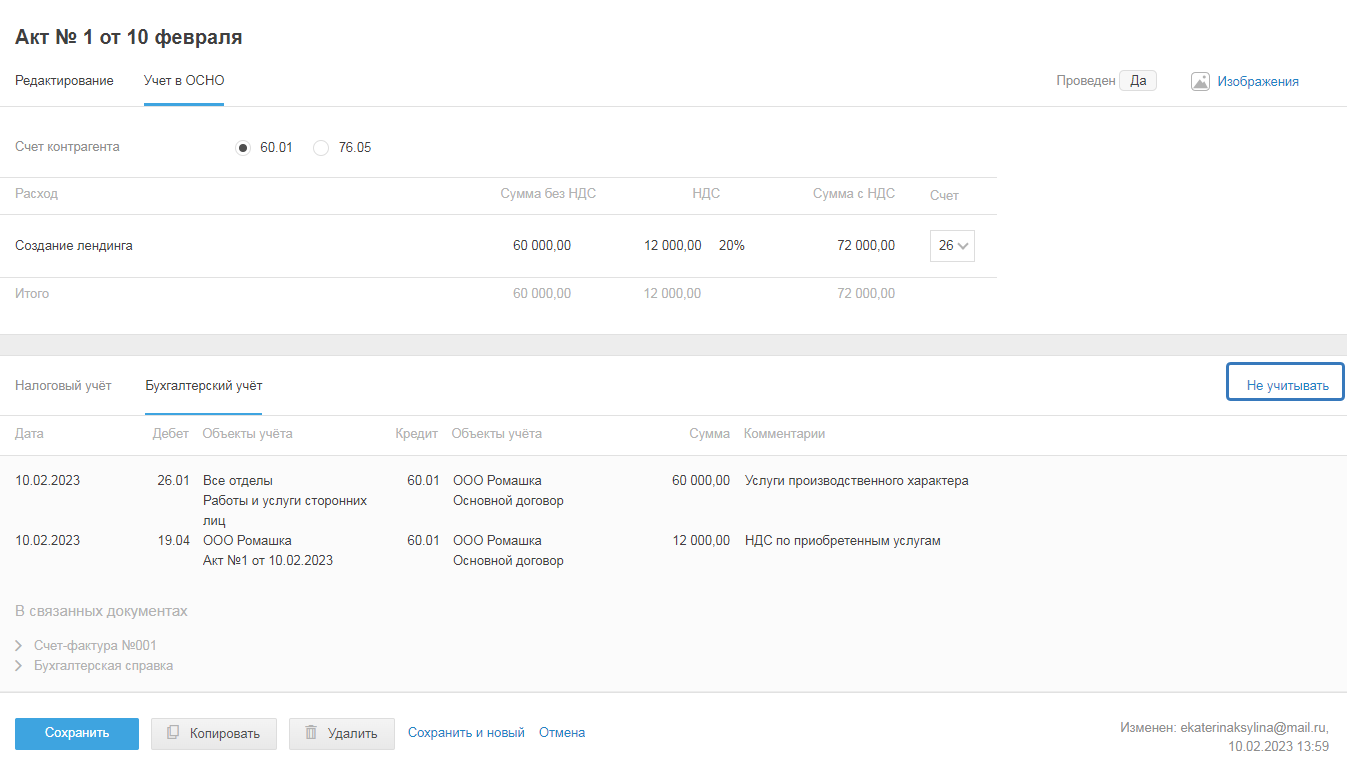Open the Налоговый учёт tab
Image resolution: width=1347 pixels, height=767 pixels.
63,386
